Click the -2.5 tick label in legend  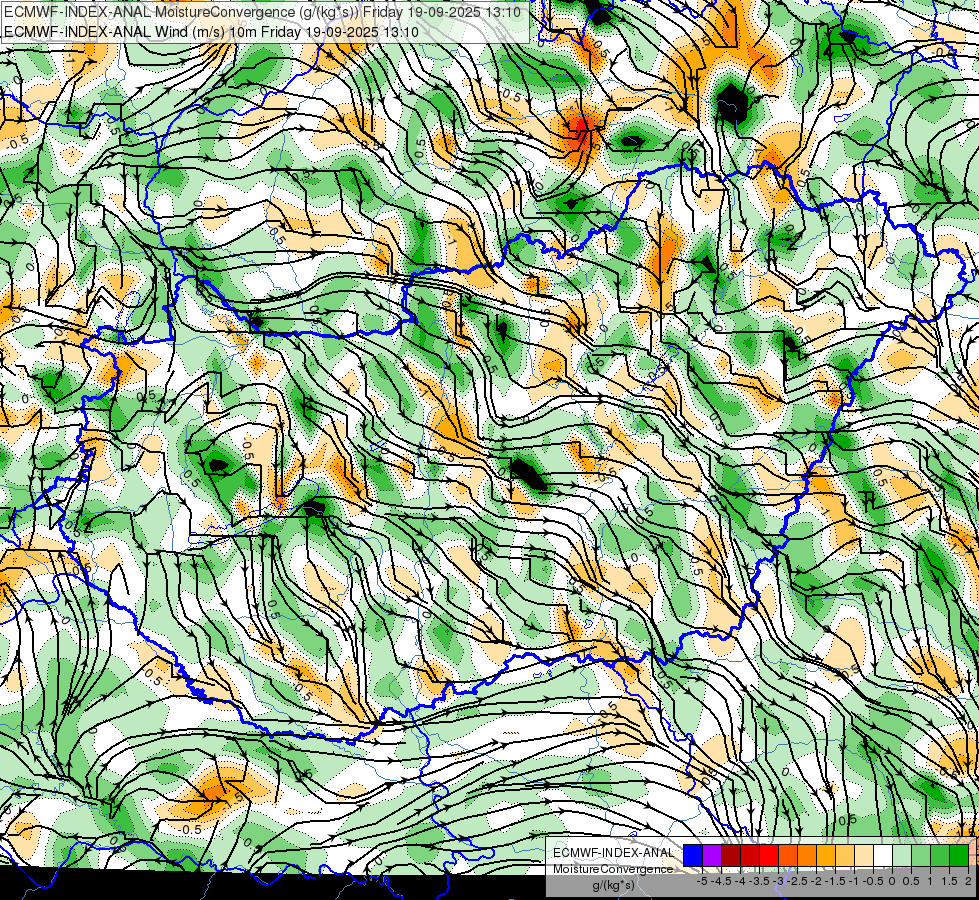(795, 881)
